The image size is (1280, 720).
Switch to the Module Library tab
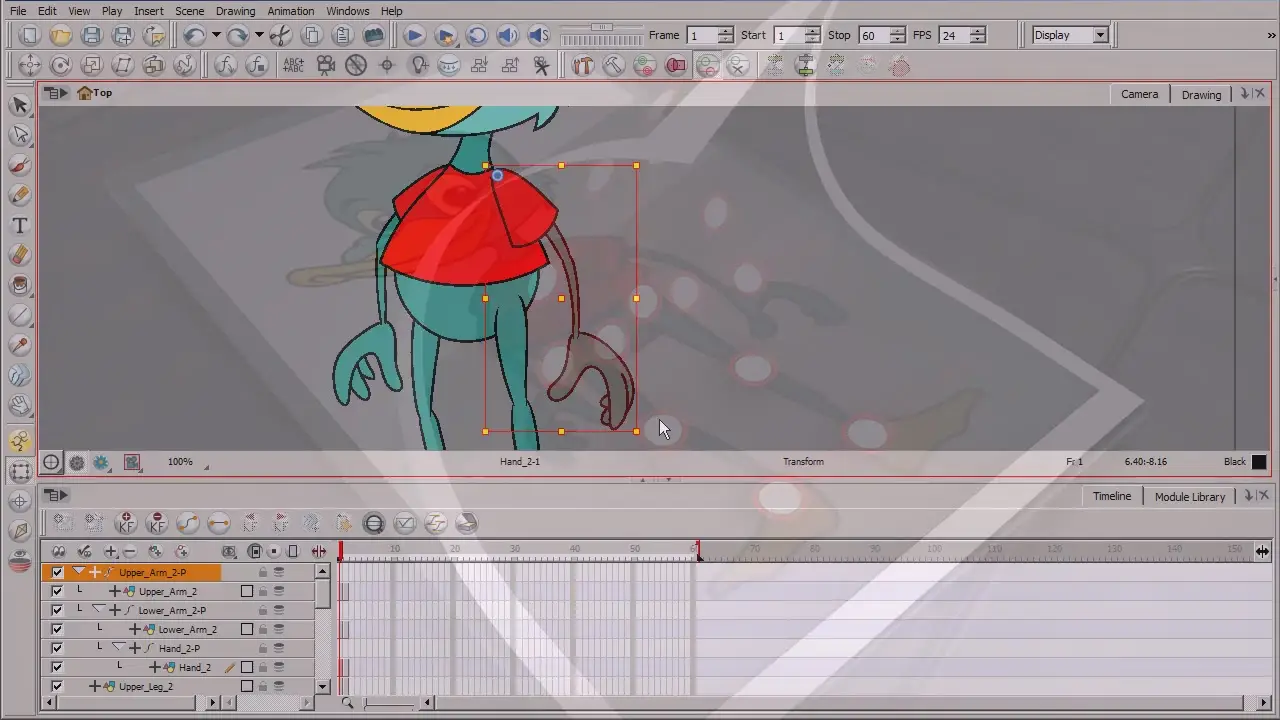point(1190,497)
